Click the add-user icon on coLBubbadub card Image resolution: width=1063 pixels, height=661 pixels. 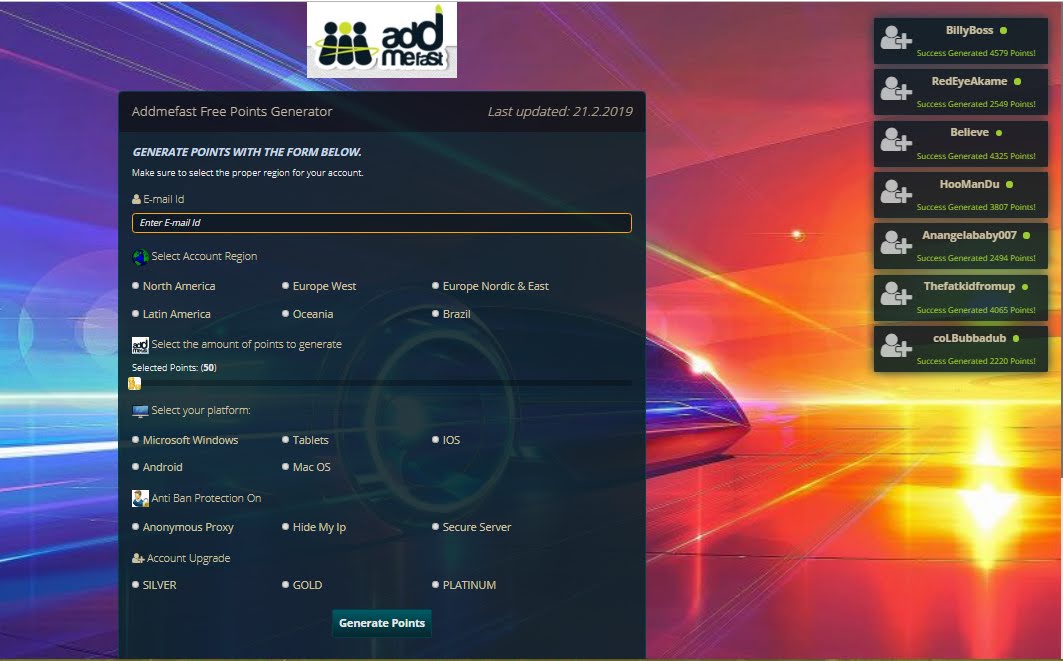pos(896,346)
